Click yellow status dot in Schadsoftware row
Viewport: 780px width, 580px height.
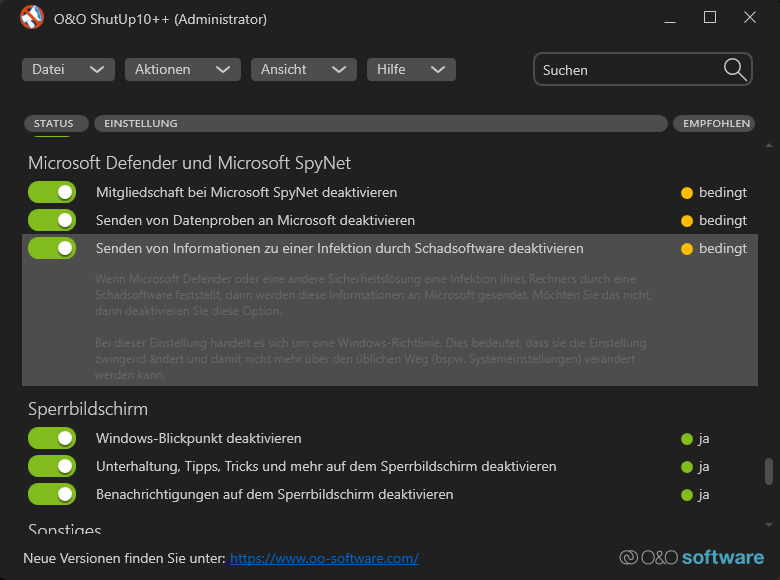(686, 249)
